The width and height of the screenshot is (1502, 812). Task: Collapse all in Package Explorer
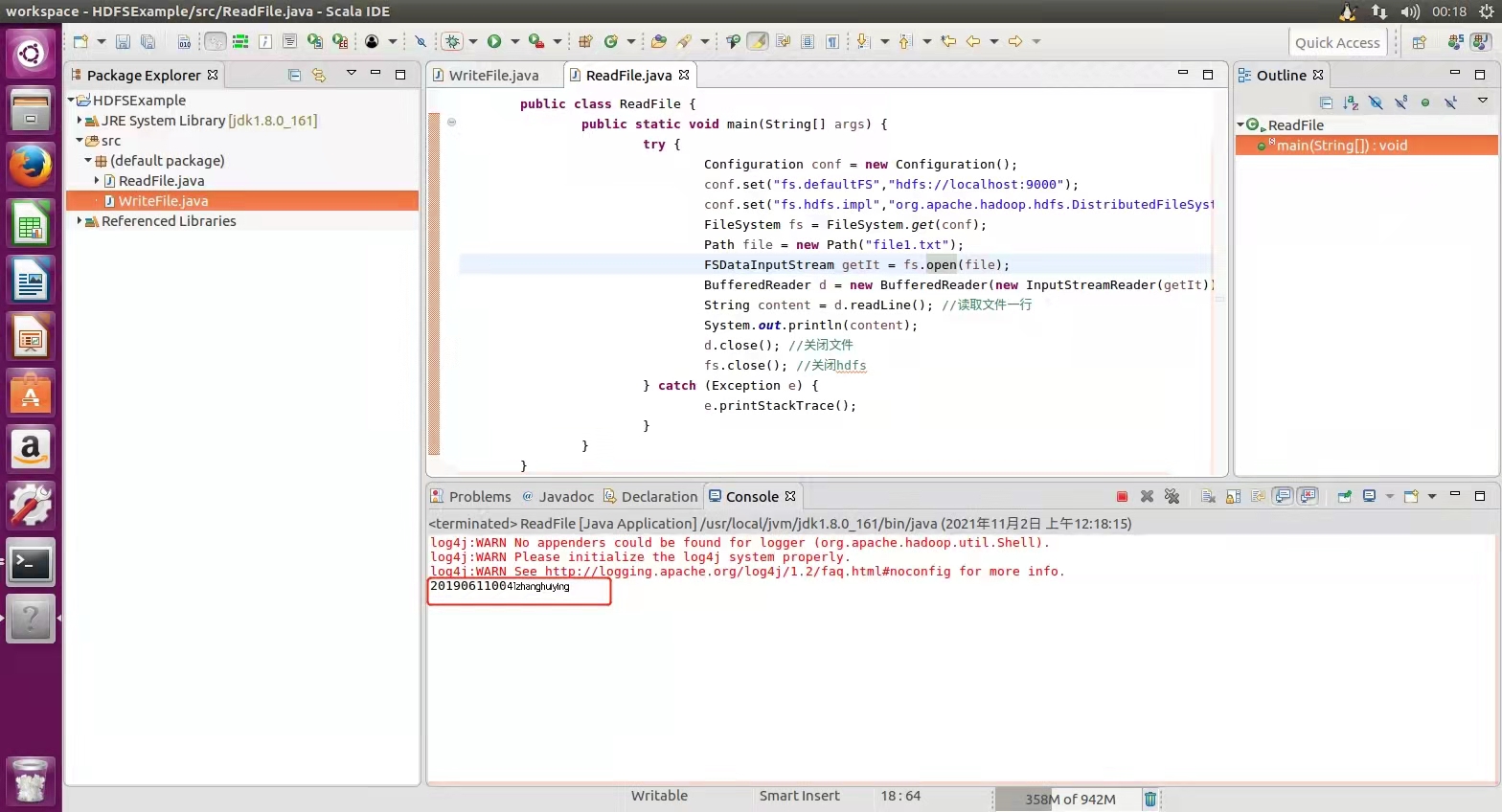pyautogui.click(x=294, y=75)
